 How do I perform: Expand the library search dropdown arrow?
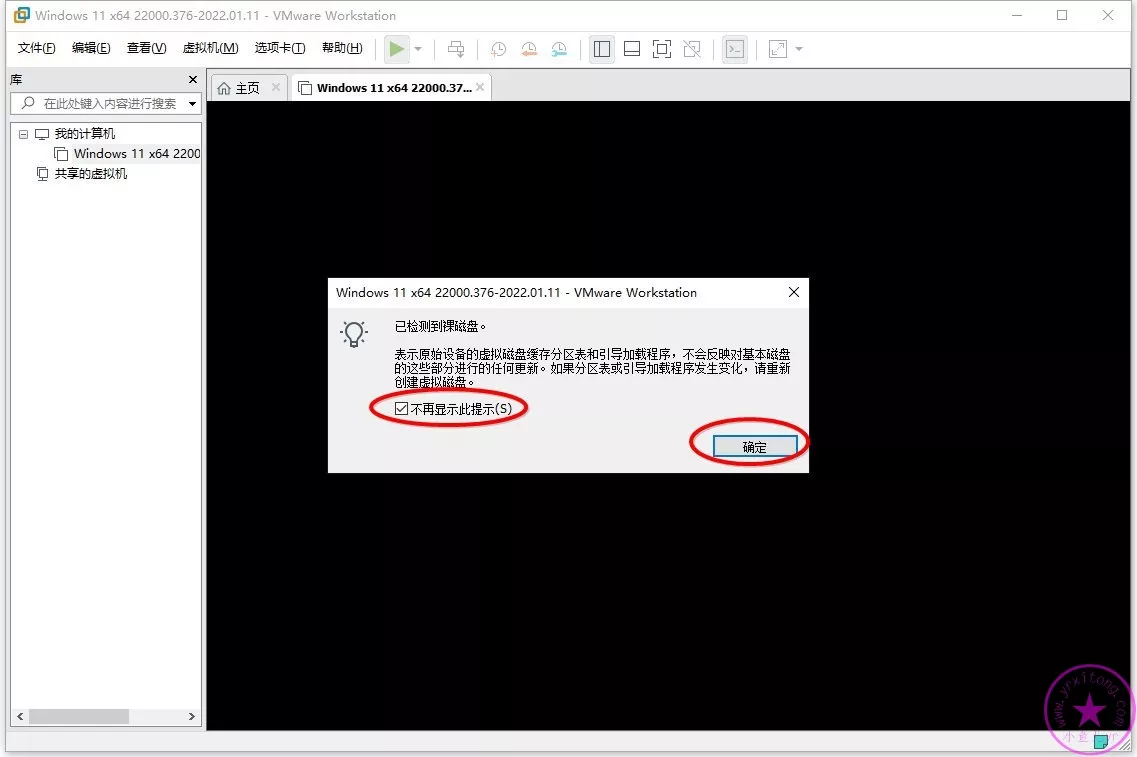pos(192,104)
